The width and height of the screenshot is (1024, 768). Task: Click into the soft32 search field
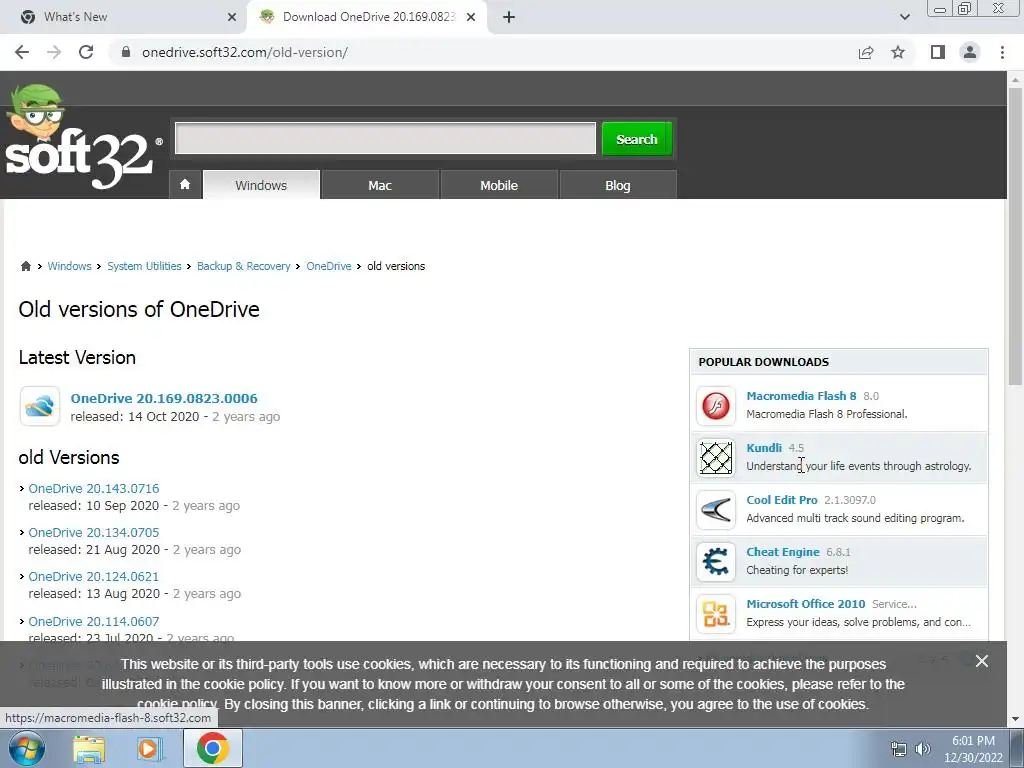click(x=385, y=138)
